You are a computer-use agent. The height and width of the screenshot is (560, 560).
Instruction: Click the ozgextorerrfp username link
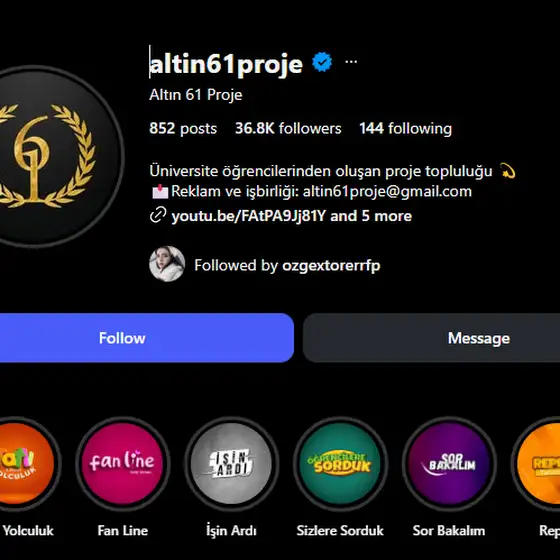pyautogui.click(x=331, y=266)
